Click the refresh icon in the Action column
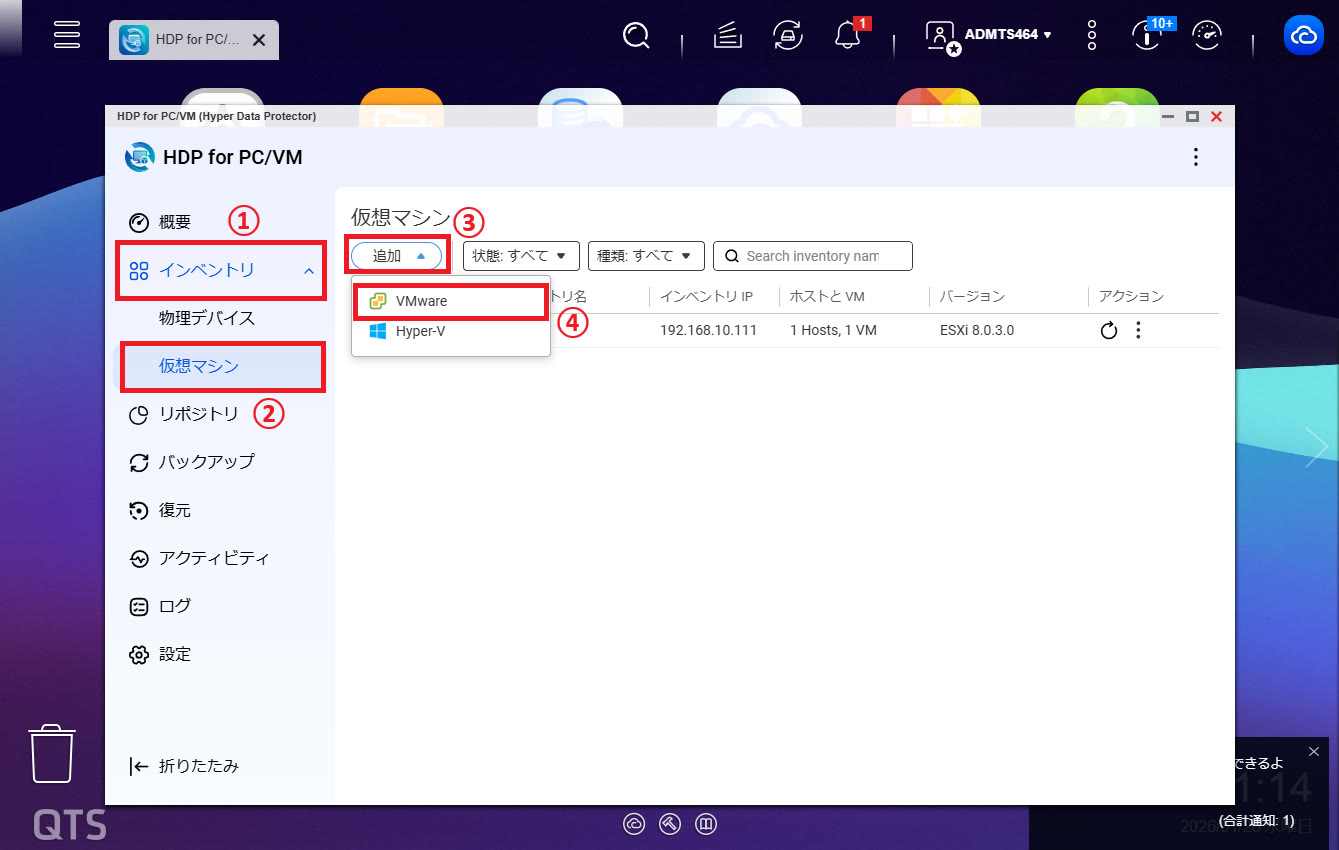Image resolution: width=1339 pixels, height=850 pixels. pyautogui.click(x=1108, y=331)
